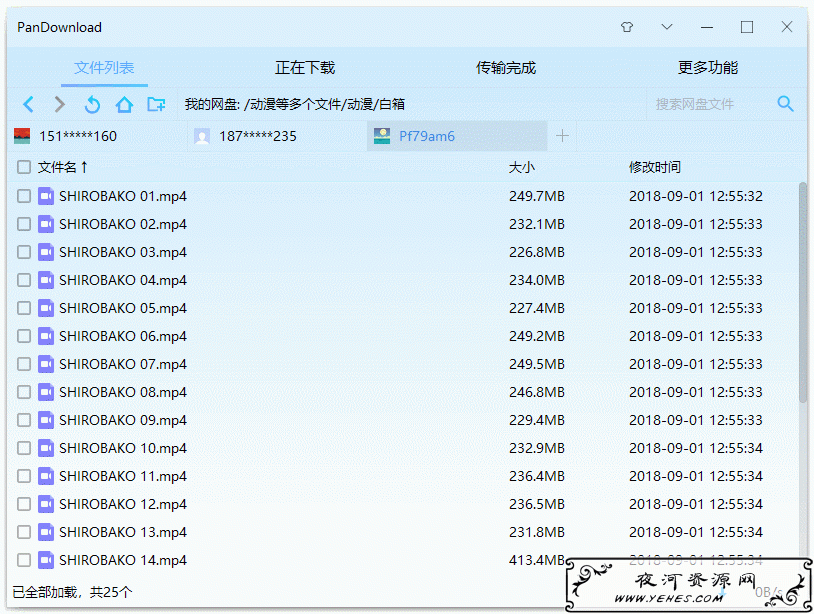This screenshot has width=814, height=614.
Task: Add a new account with plus icon
Action: click(562, 136)
